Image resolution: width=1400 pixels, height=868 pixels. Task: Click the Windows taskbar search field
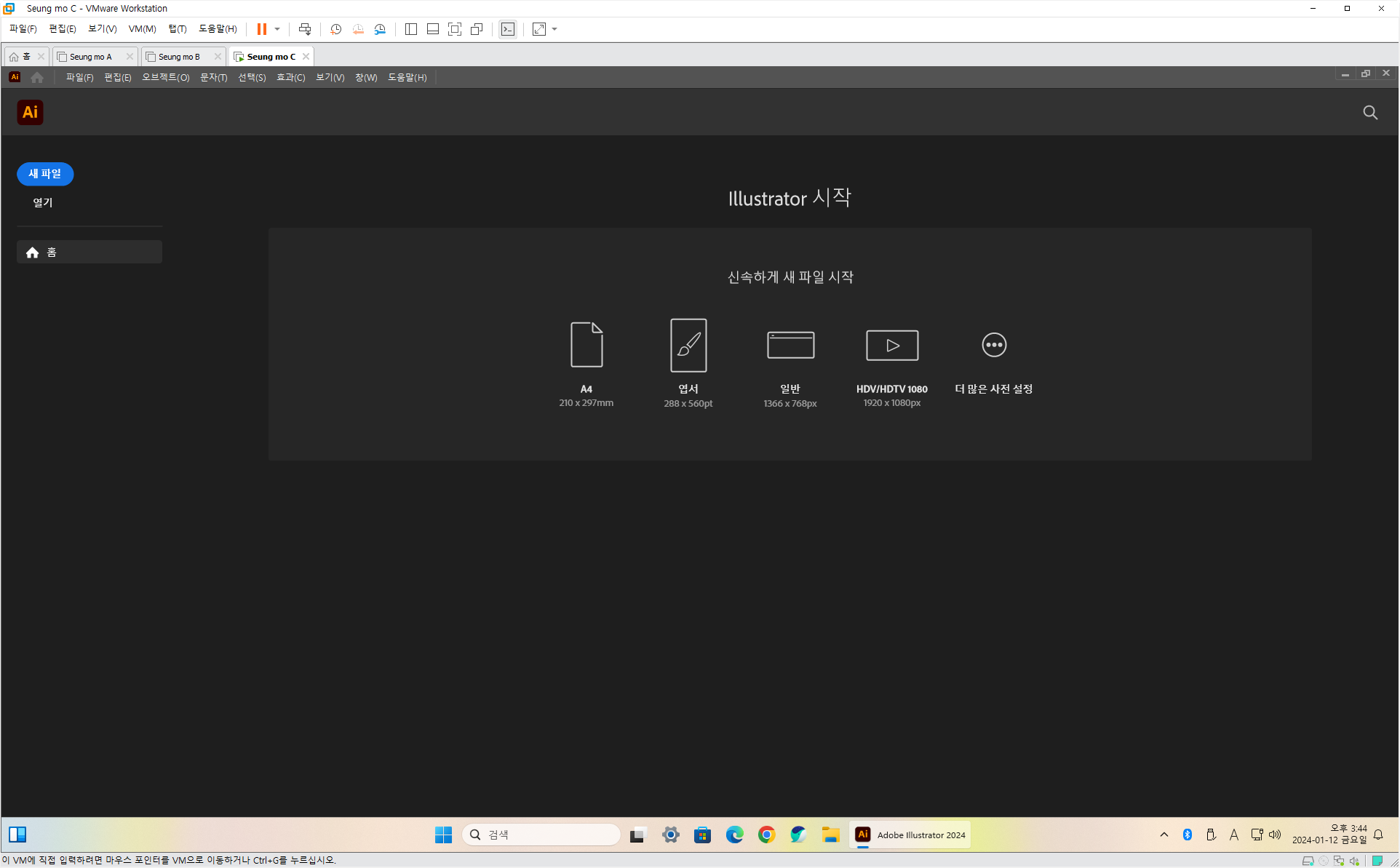(542, 835)
